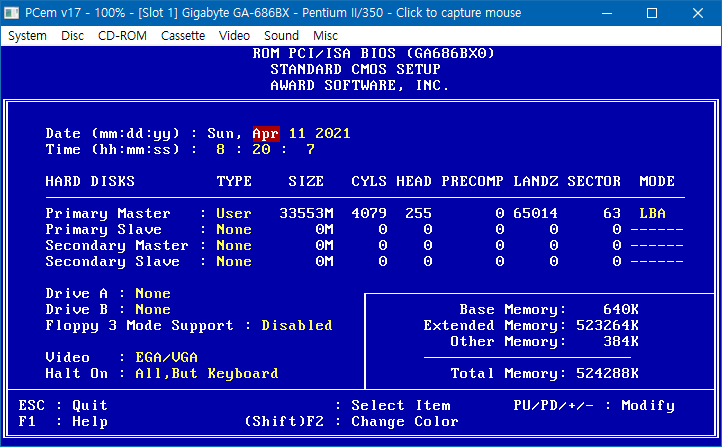Click Primary Master size 33553M

pyautogui.click(x=306, y=213)
